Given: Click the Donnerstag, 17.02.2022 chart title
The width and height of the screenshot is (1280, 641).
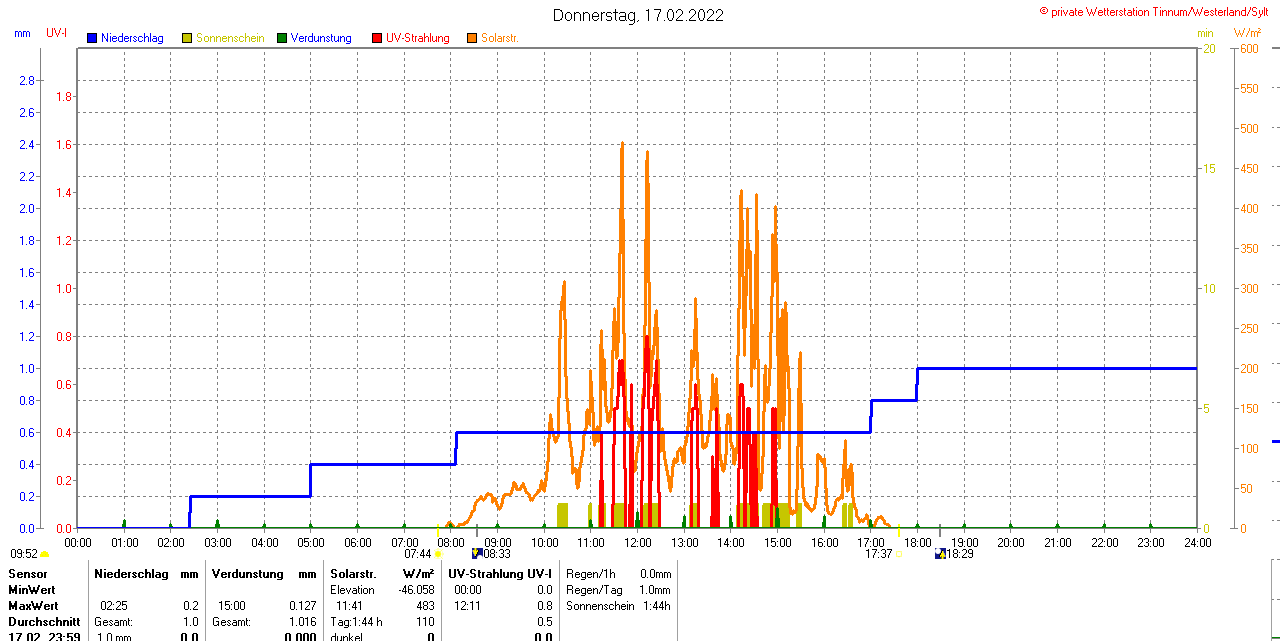Looking at the screenshot, I should tap(638, 16).
